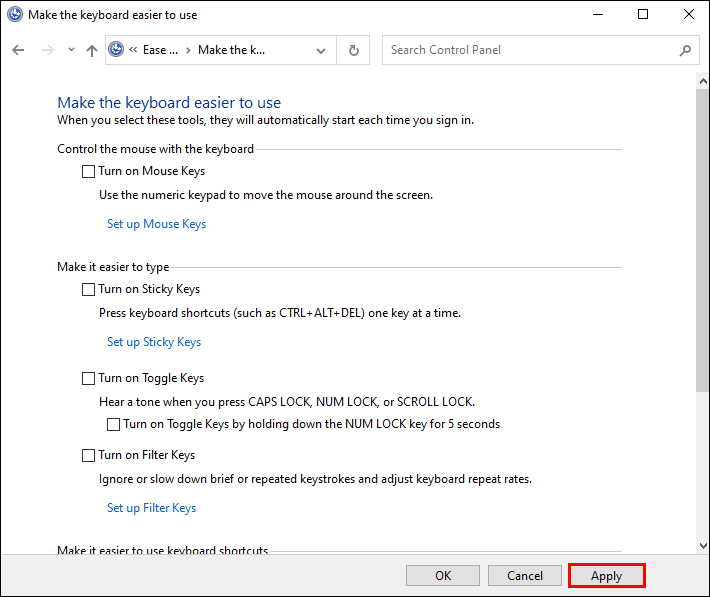Open the Set up Mouse Keys link
This screenshot has width=710, height=597.
click(x=156, y=224)
